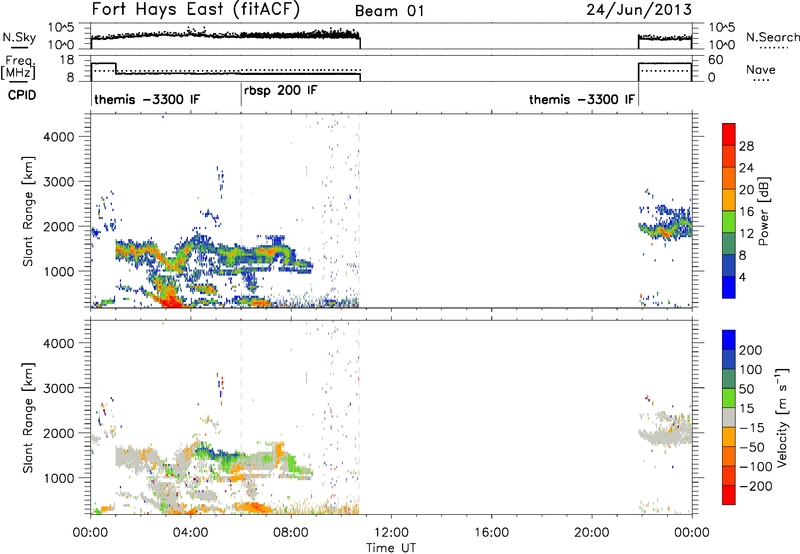
Task: Click the 'CPID' row label
Action: click(x=22, y=95)
